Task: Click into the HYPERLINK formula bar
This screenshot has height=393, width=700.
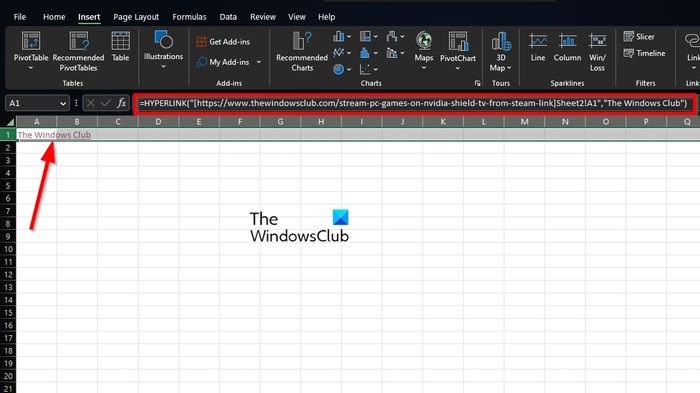Action: click(414, 103)
